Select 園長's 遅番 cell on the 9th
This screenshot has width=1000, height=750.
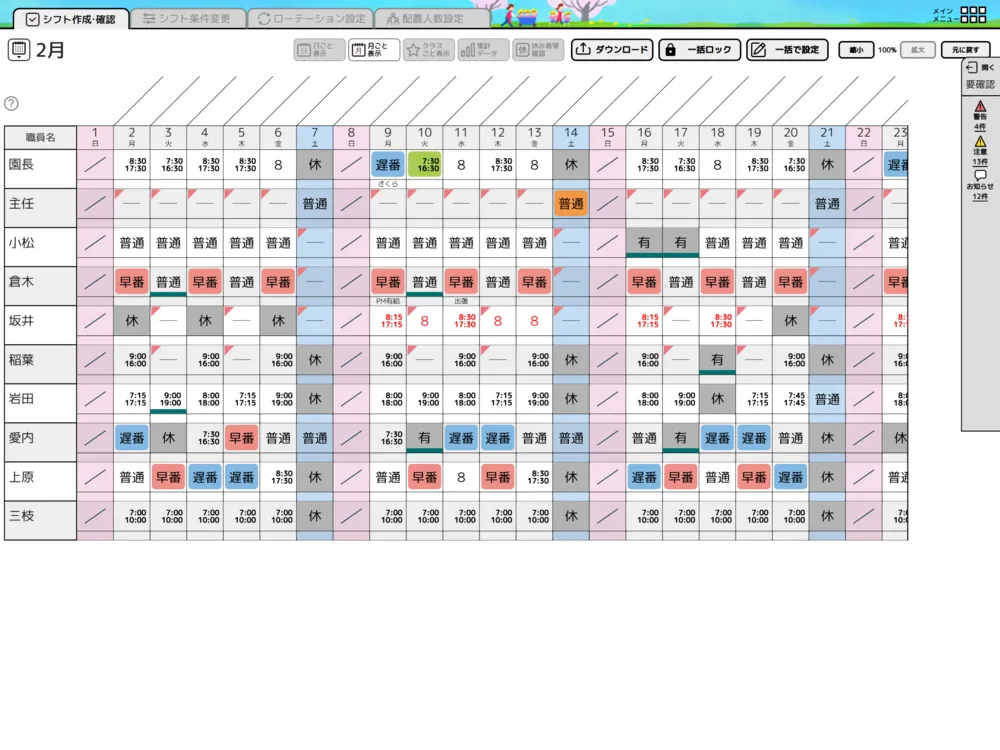(x=388, y=165)
